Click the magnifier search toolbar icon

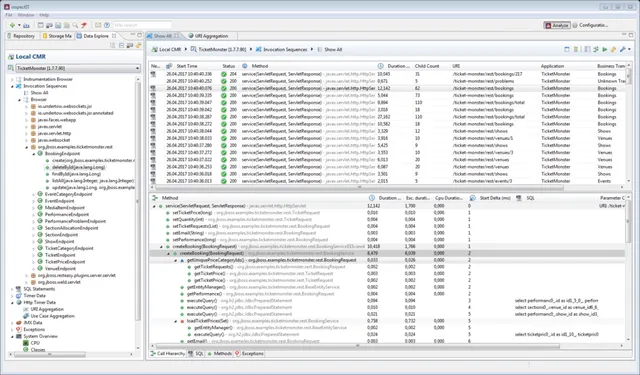[75, 25]
